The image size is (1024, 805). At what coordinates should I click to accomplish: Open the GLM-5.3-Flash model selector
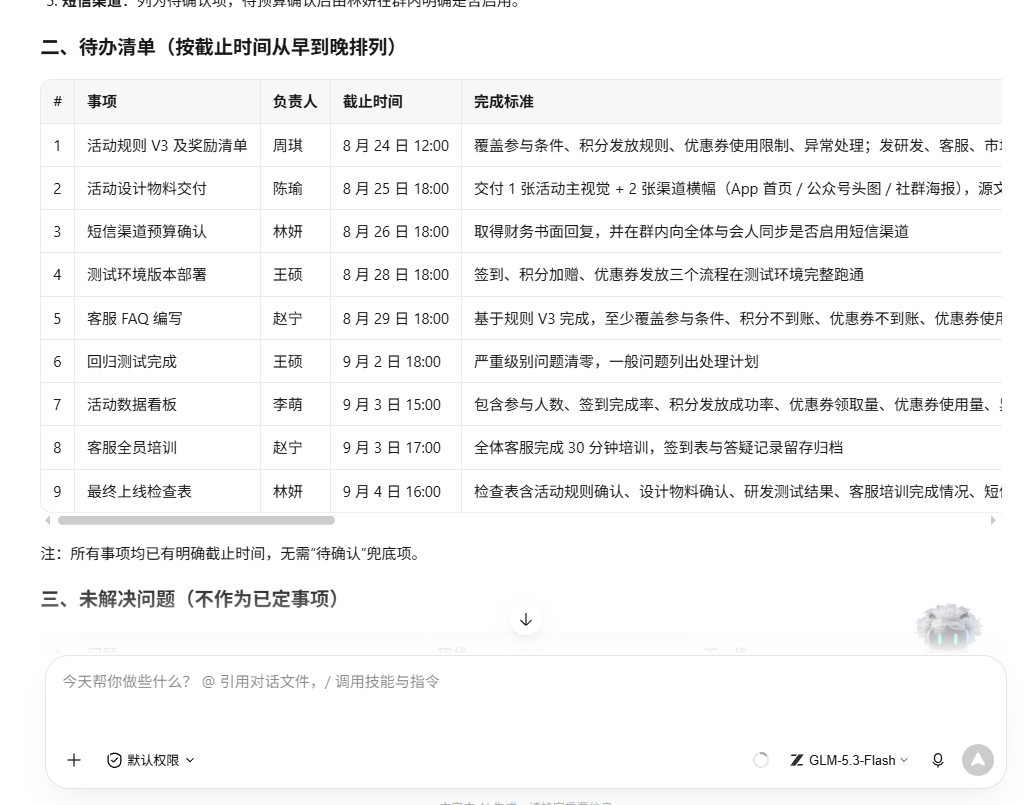pos(849,760)
